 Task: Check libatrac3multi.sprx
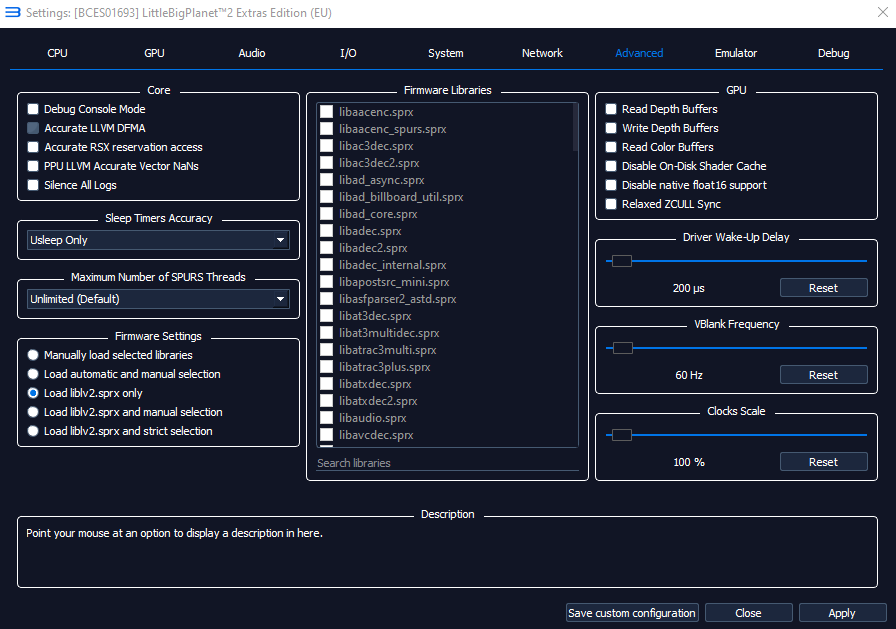point(326,350)
